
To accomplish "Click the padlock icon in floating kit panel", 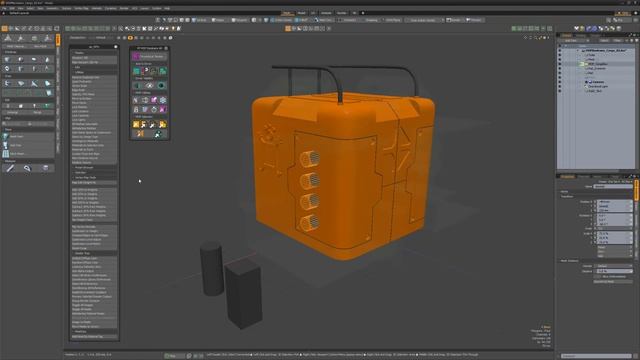I will [x=136, y=109].
